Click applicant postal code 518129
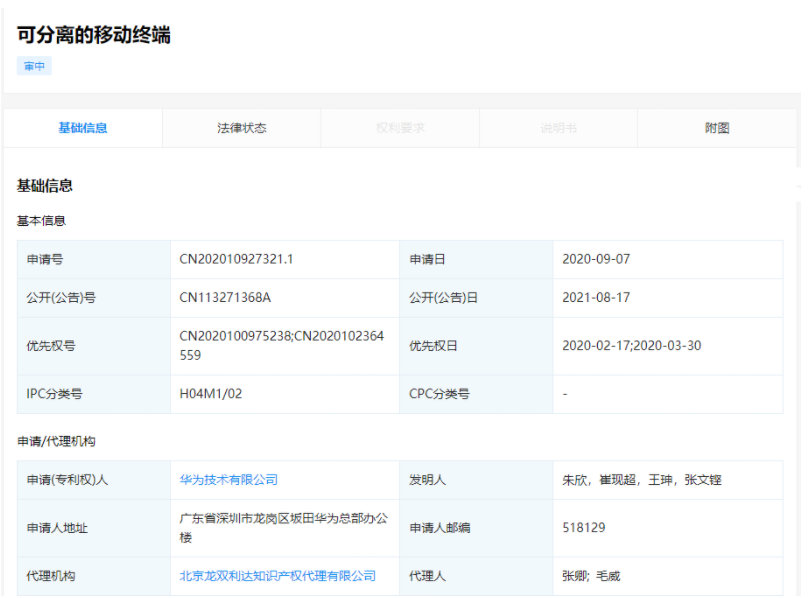 point(584,528)
